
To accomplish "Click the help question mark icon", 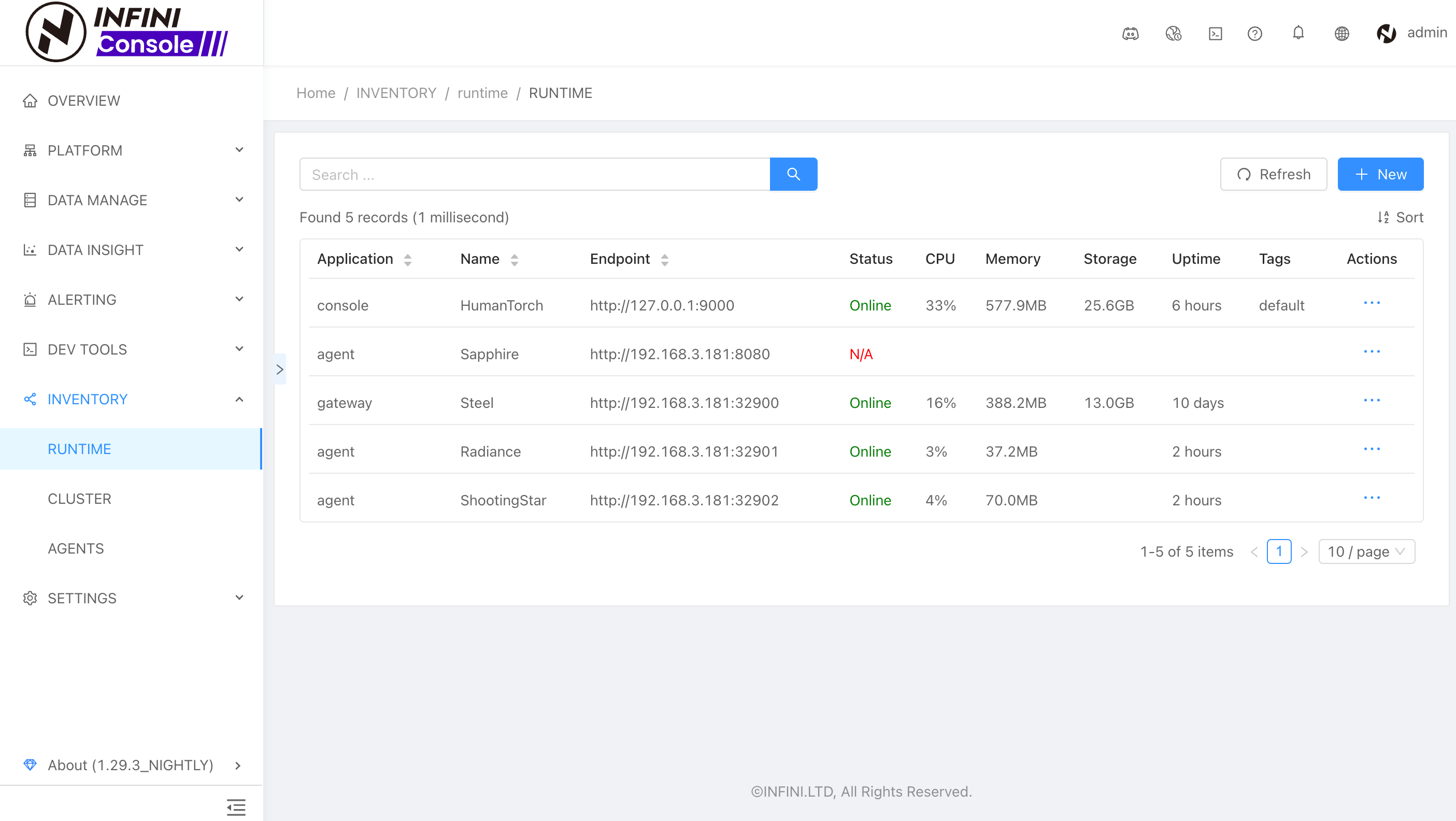I will click(1254, 33).
